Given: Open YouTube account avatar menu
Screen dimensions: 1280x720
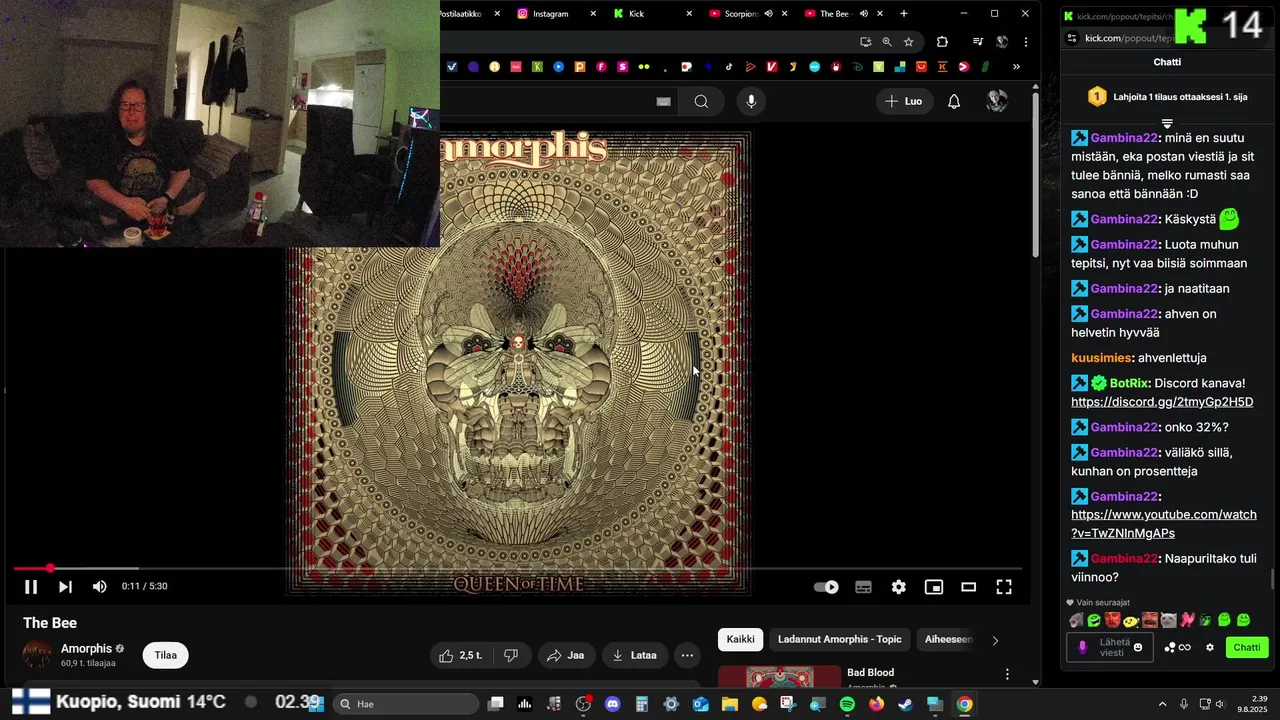Looking at the screenshot, I should [996, 101].
